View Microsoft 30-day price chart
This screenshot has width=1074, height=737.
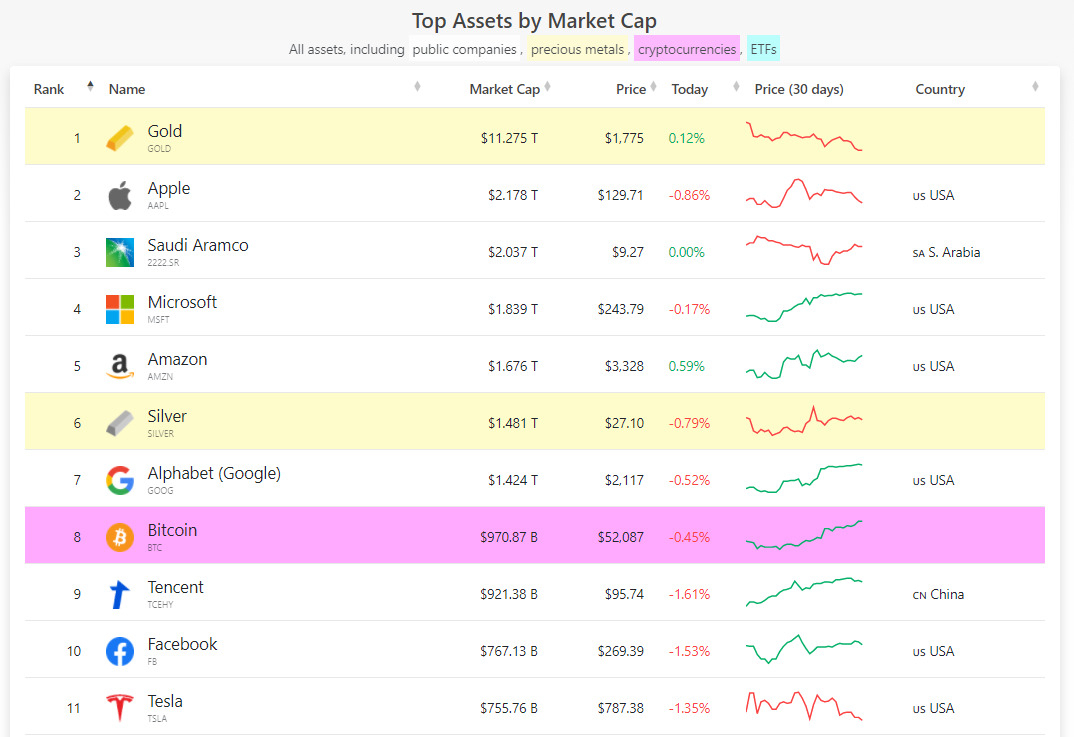pos(804,307)
